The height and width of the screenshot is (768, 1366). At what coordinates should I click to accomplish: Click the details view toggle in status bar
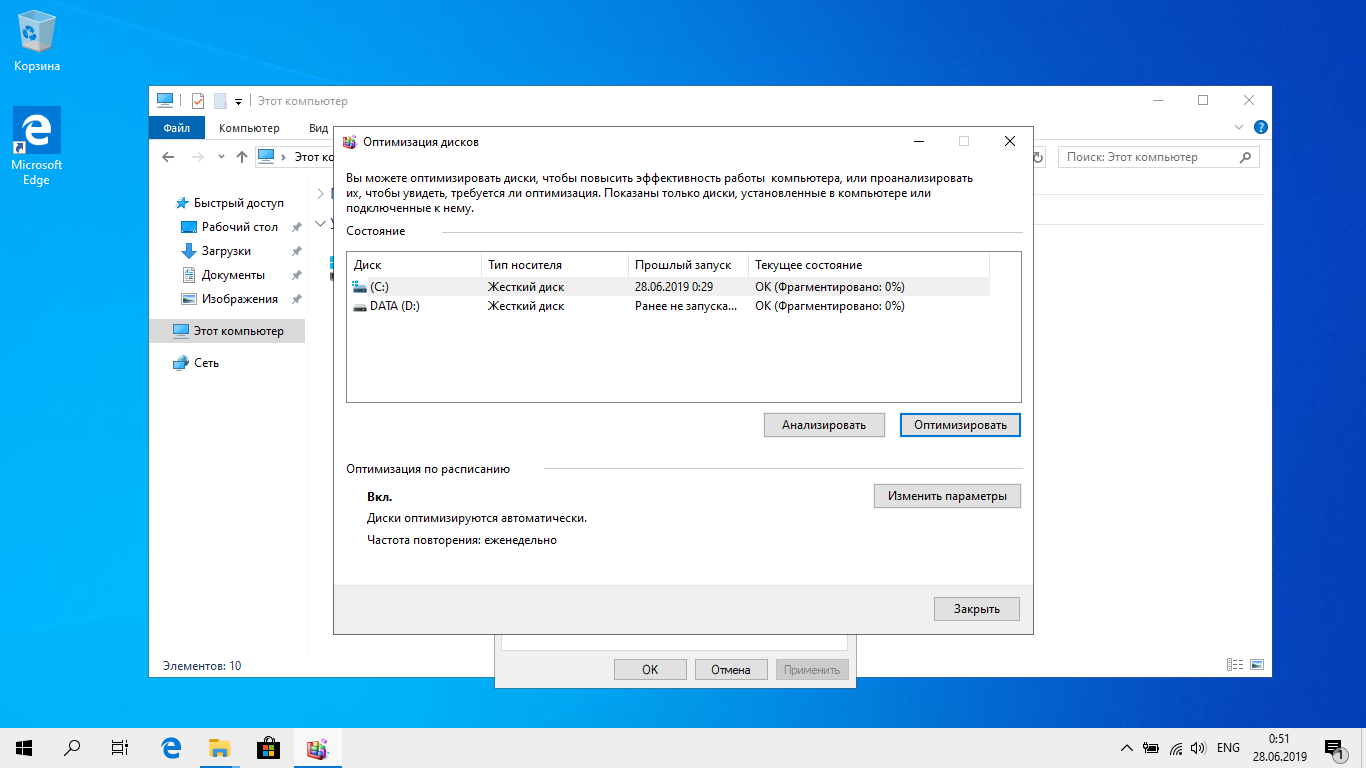(x=1235, y=665)
